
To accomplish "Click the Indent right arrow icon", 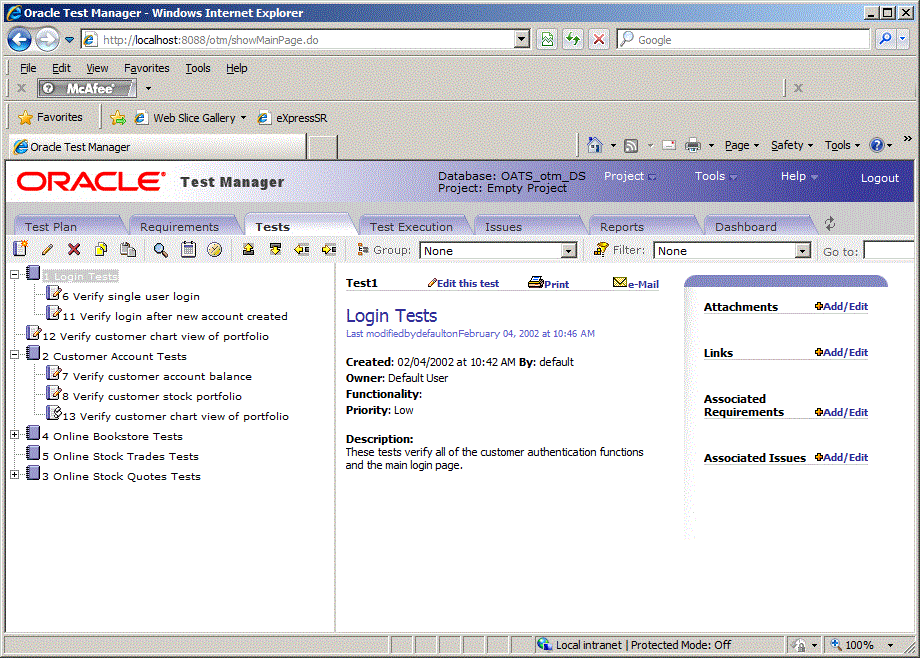I will (x=329, y=249).
